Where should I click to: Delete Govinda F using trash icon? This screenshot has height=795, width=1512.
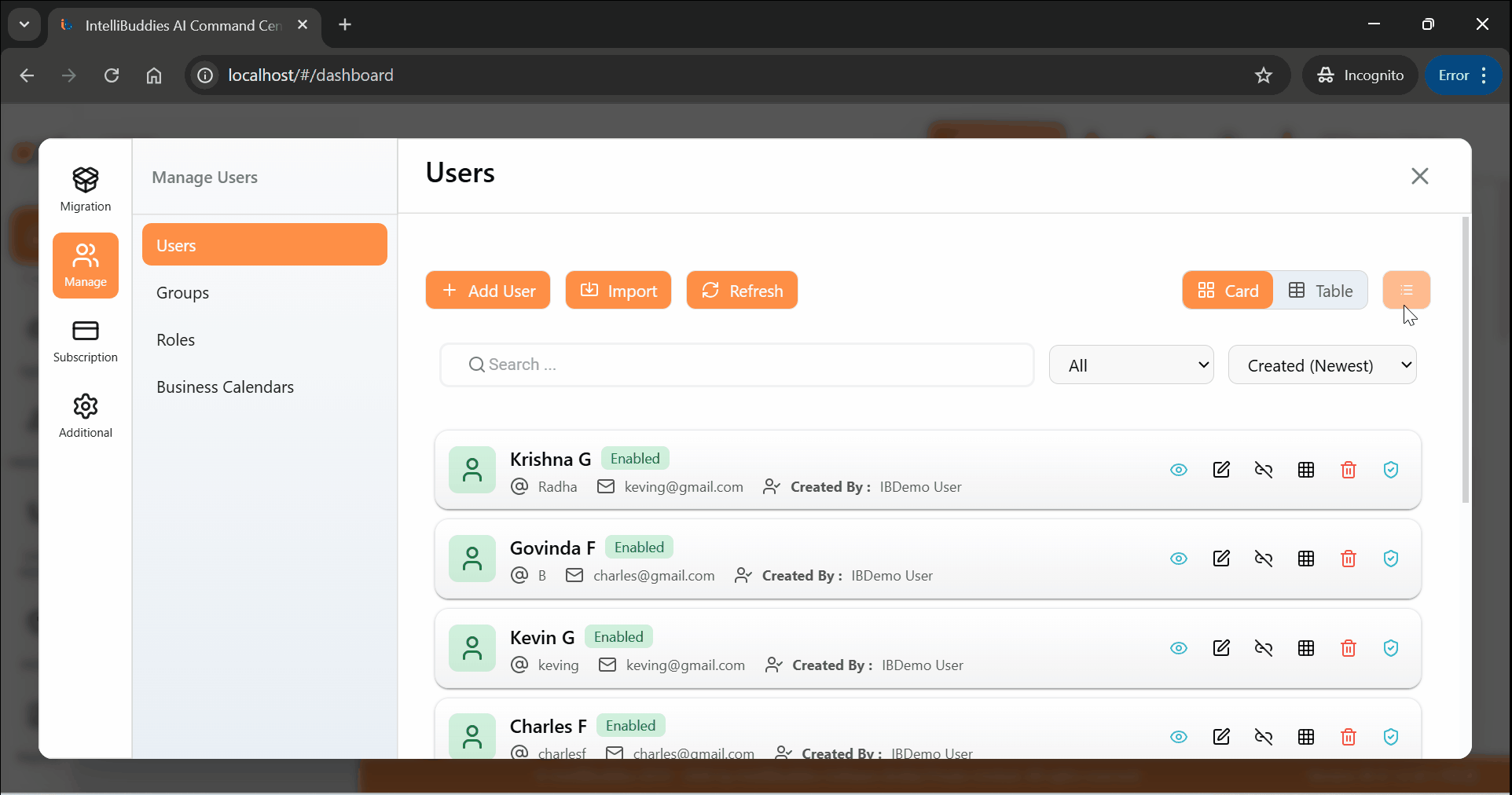tap(1349, 559)
